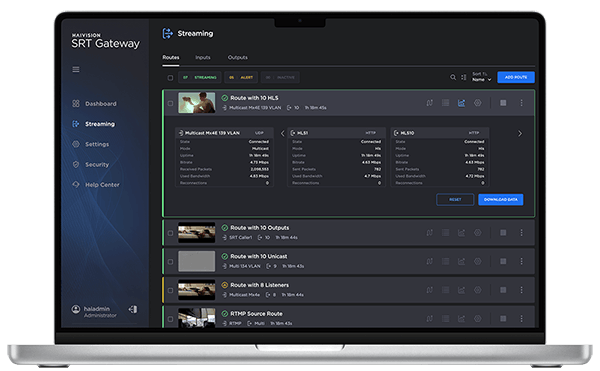Open route map icon for Route with 10 HLS
The height and width of the screenshot is (371, 600).
coord(430,103)
